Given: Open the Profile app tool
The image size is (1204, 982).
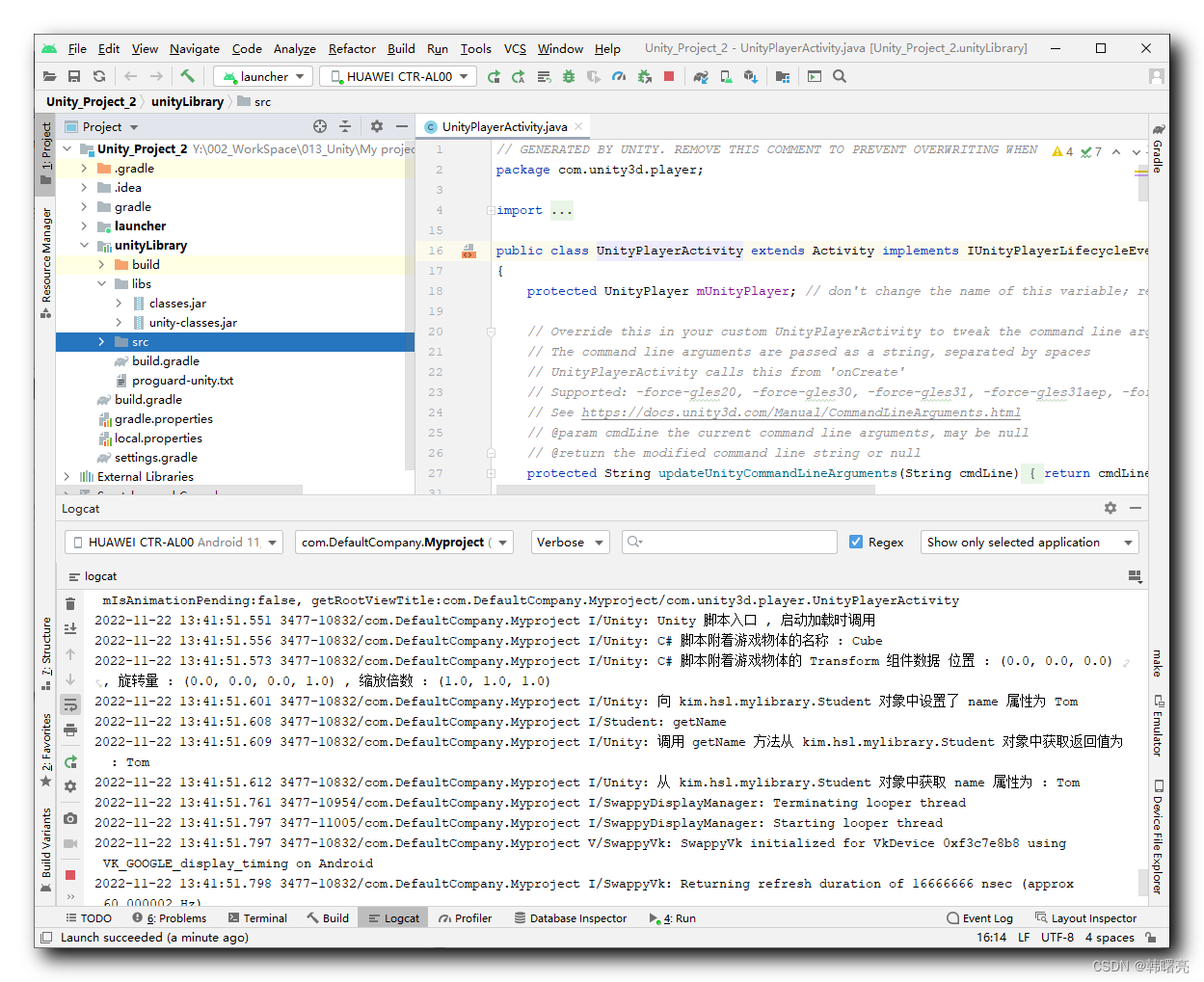Looking at the screenshot, I should [x=618, y=75].
